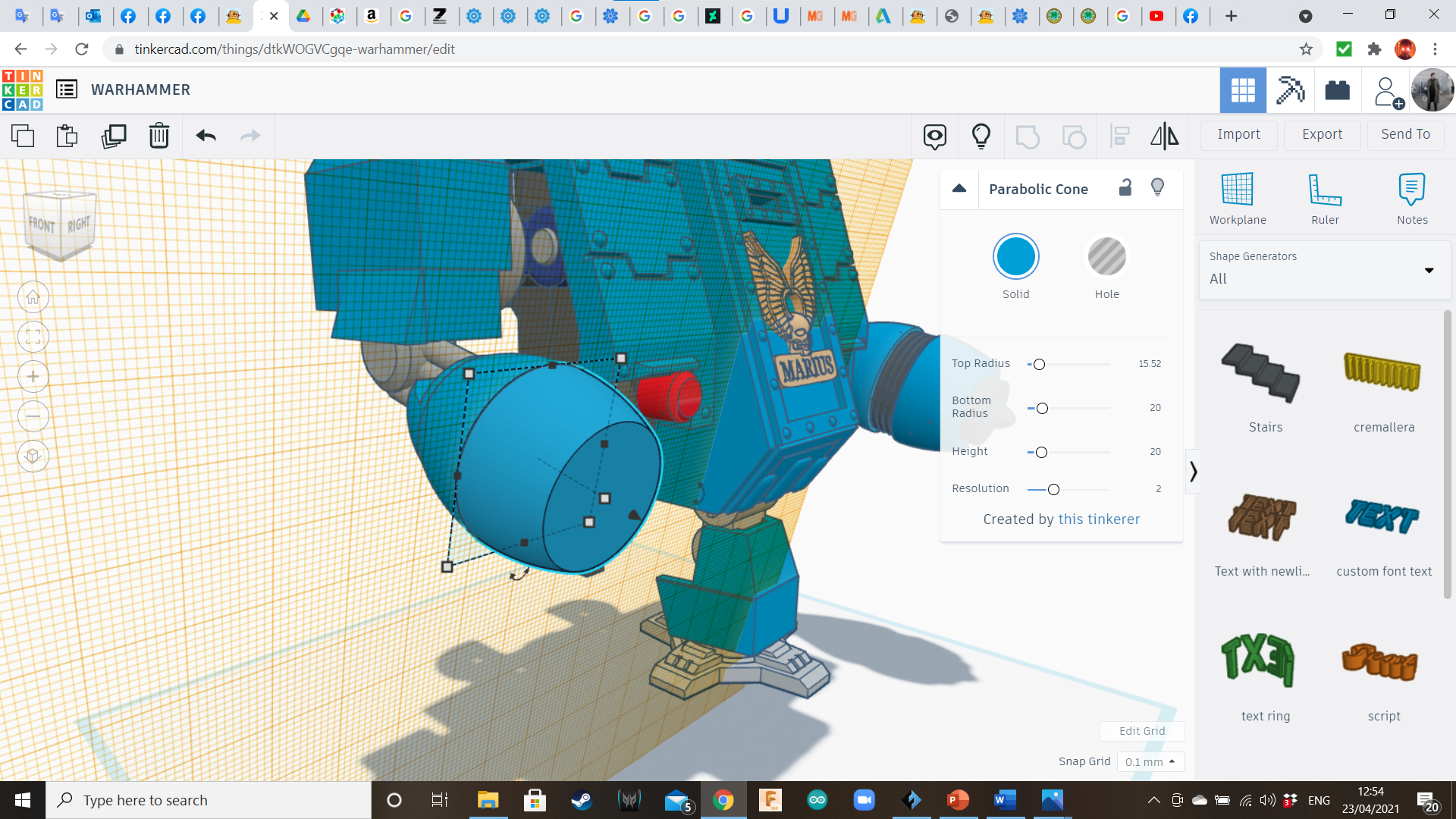Open the 'this tinkerer' link

click(1099, 519)
